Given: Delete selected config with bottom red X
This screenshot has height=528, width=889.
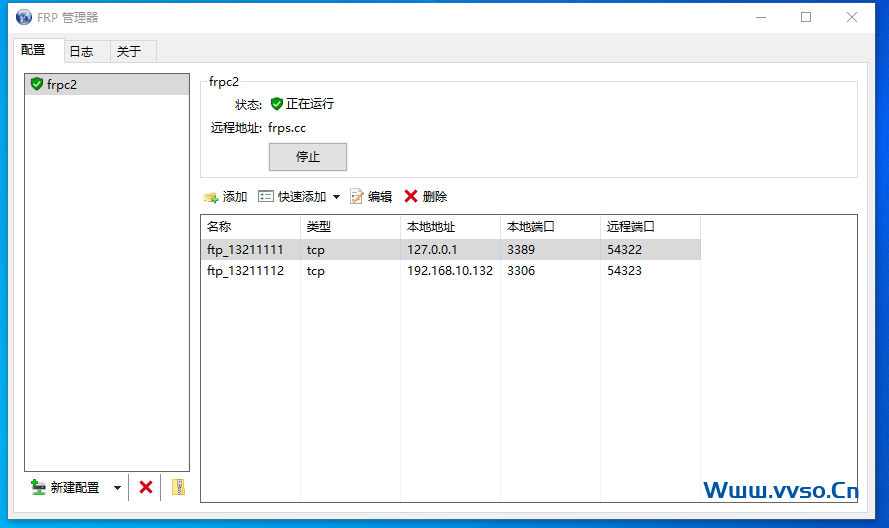Looking at the screenshot, I should 146,487.
